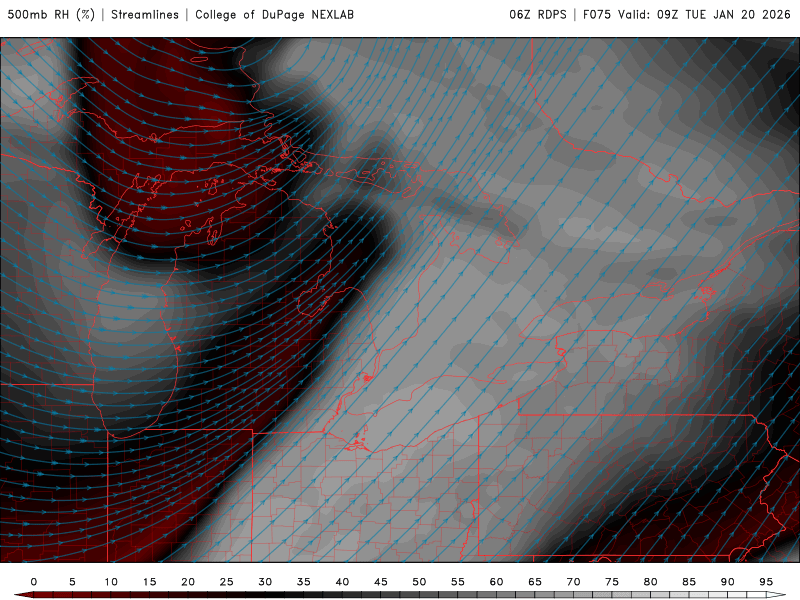The width and height of the screenshot is (800, 600).
Task: Select the 10 label on the colorbar
Action: pyautogui.click(x=111, y=582)
